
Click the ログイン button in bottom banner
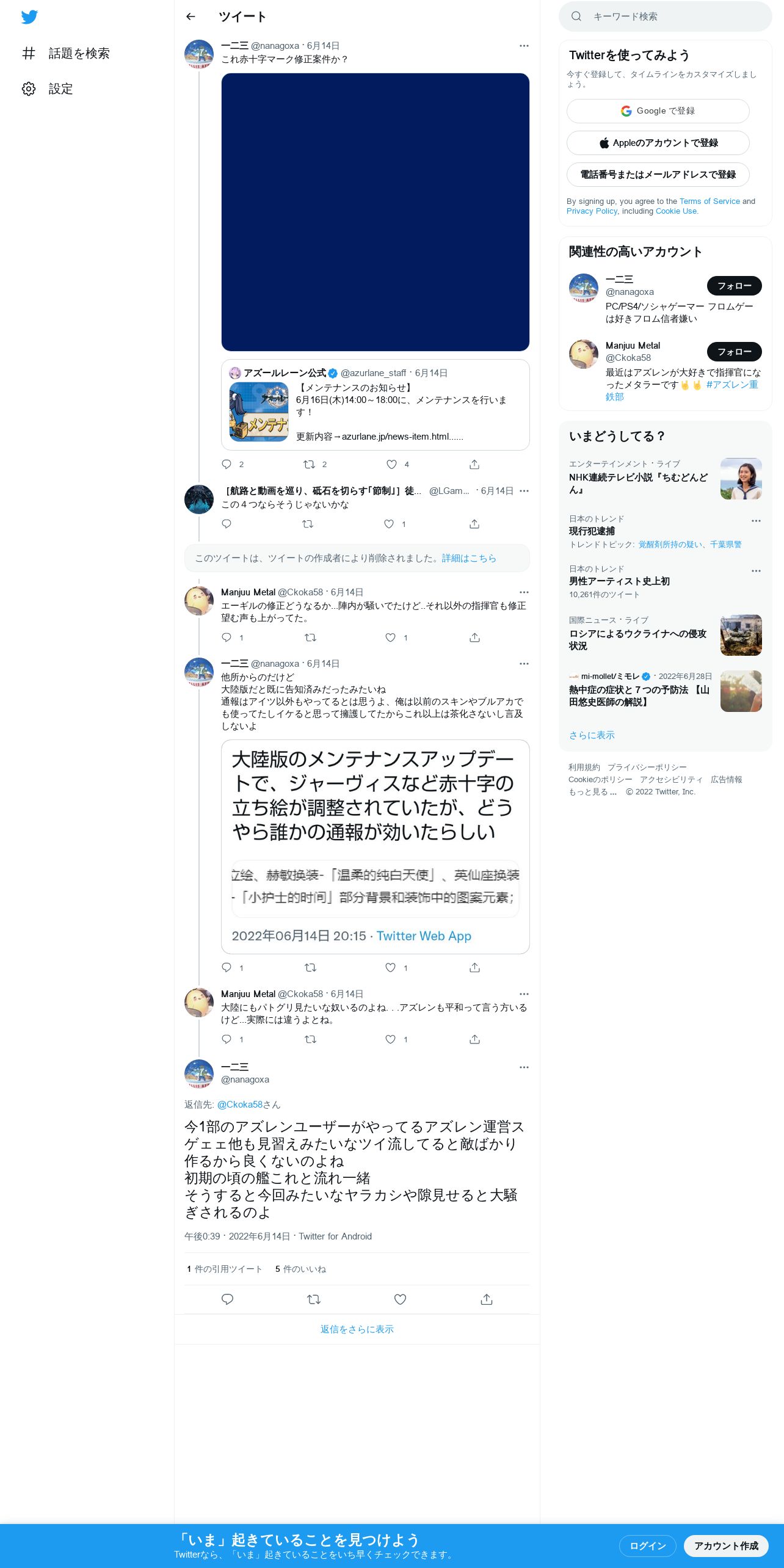pyautogui.click(x=647, y=1546)
